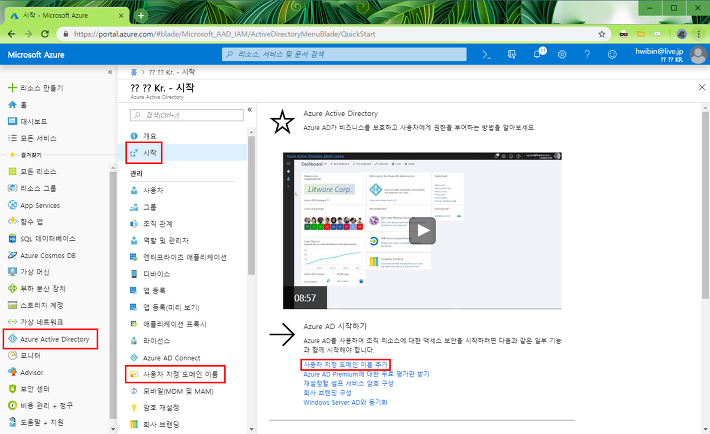
Task: Open 모바일(MDM 및 MAM) in the blade menu
Action: coord(172,391)
